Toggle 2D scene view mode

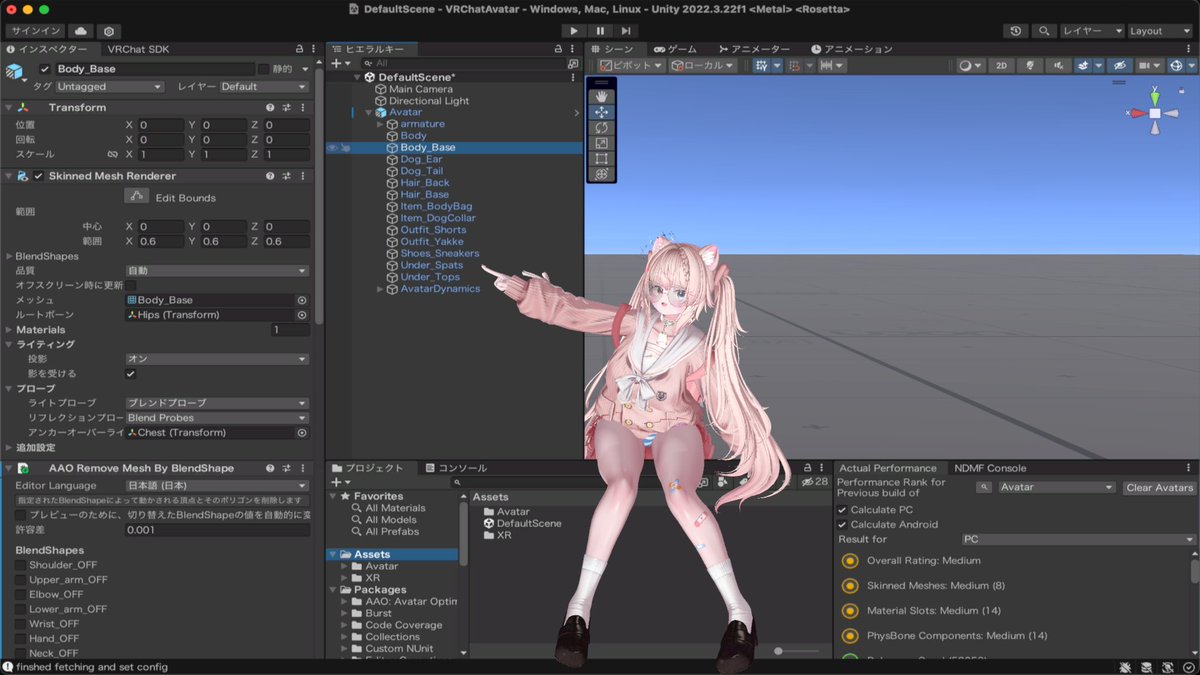tap(1001, 65)
